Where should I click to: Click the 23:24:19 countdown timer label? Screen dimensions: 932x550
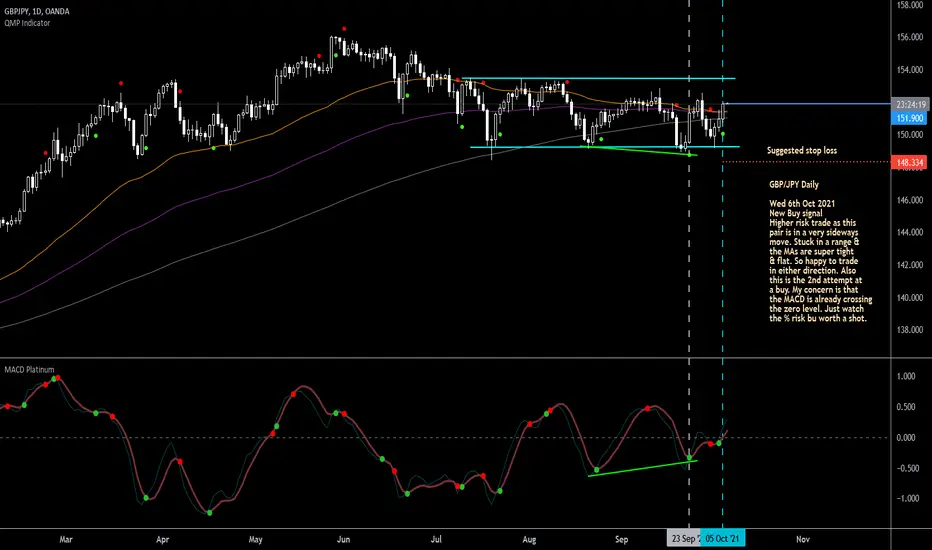pos(909,105)
